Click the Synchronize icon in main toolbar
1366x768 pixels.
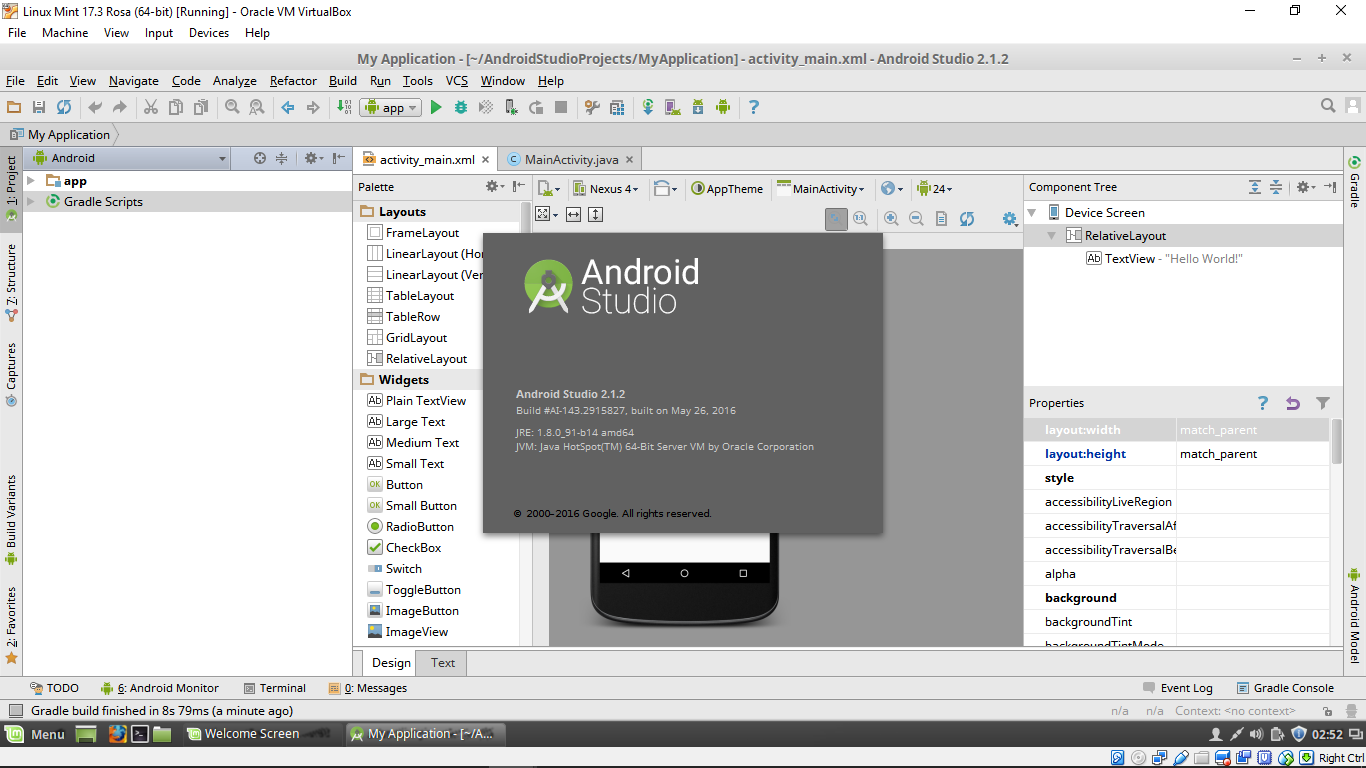pyautogui.click(x=64, y=107)
